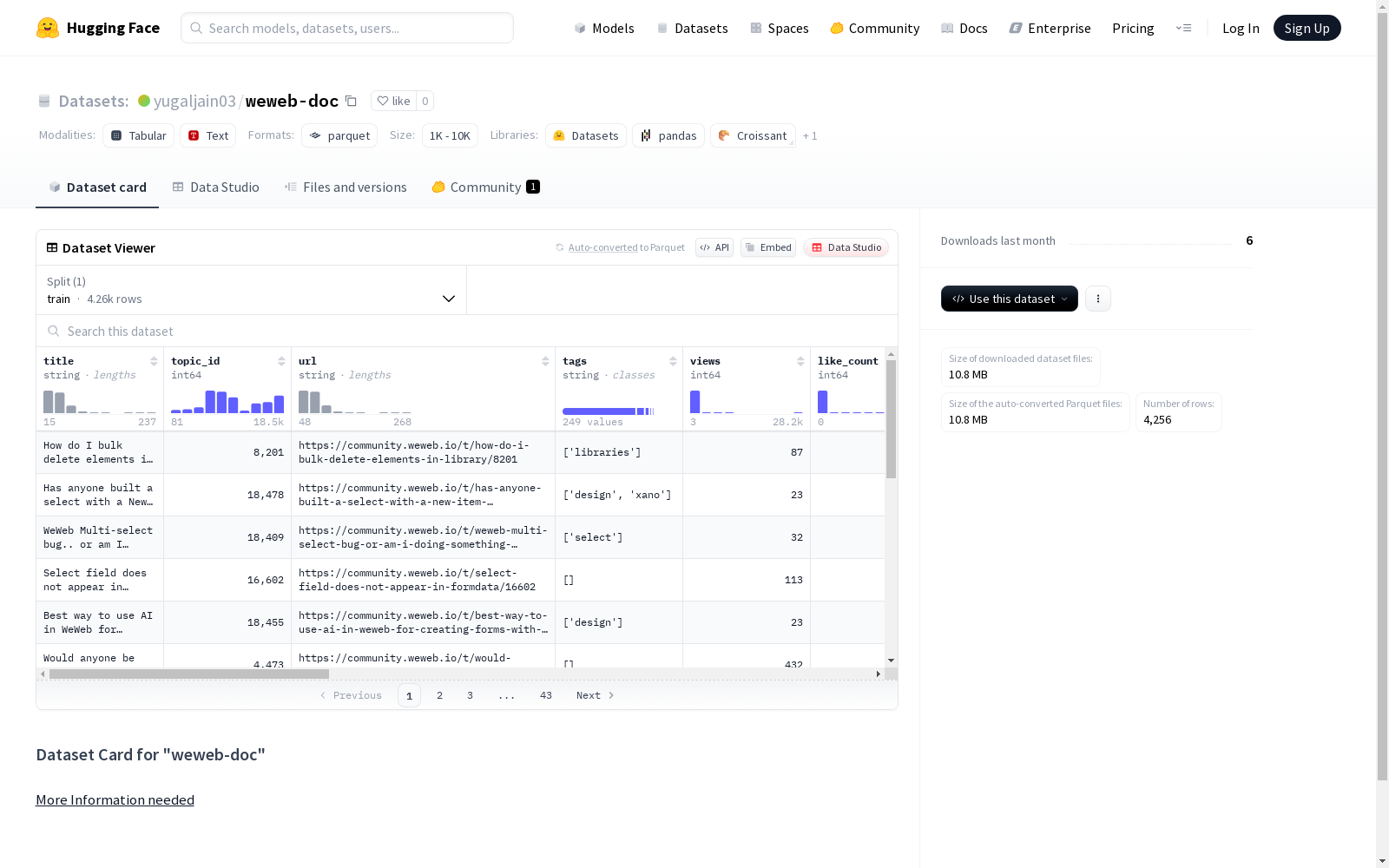
Task: Switch to the Dataset card tab
Action: pyautogui.click(x=97, y=187)
